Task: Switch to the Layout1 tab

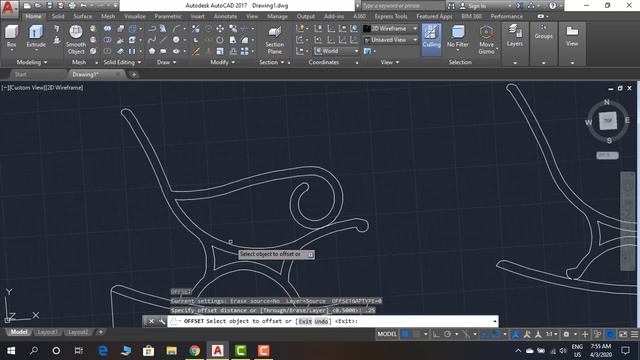Action: tap(47, 332)
